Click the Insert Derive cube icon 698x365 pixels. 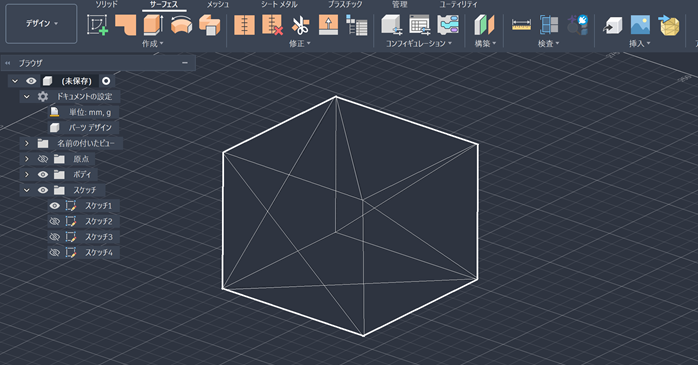613,25
